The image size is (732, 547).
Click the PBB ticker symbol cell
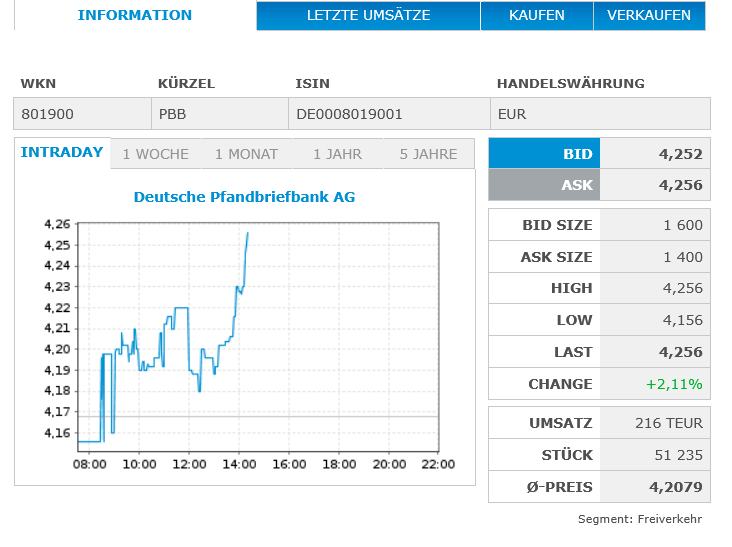click(173, 114)
